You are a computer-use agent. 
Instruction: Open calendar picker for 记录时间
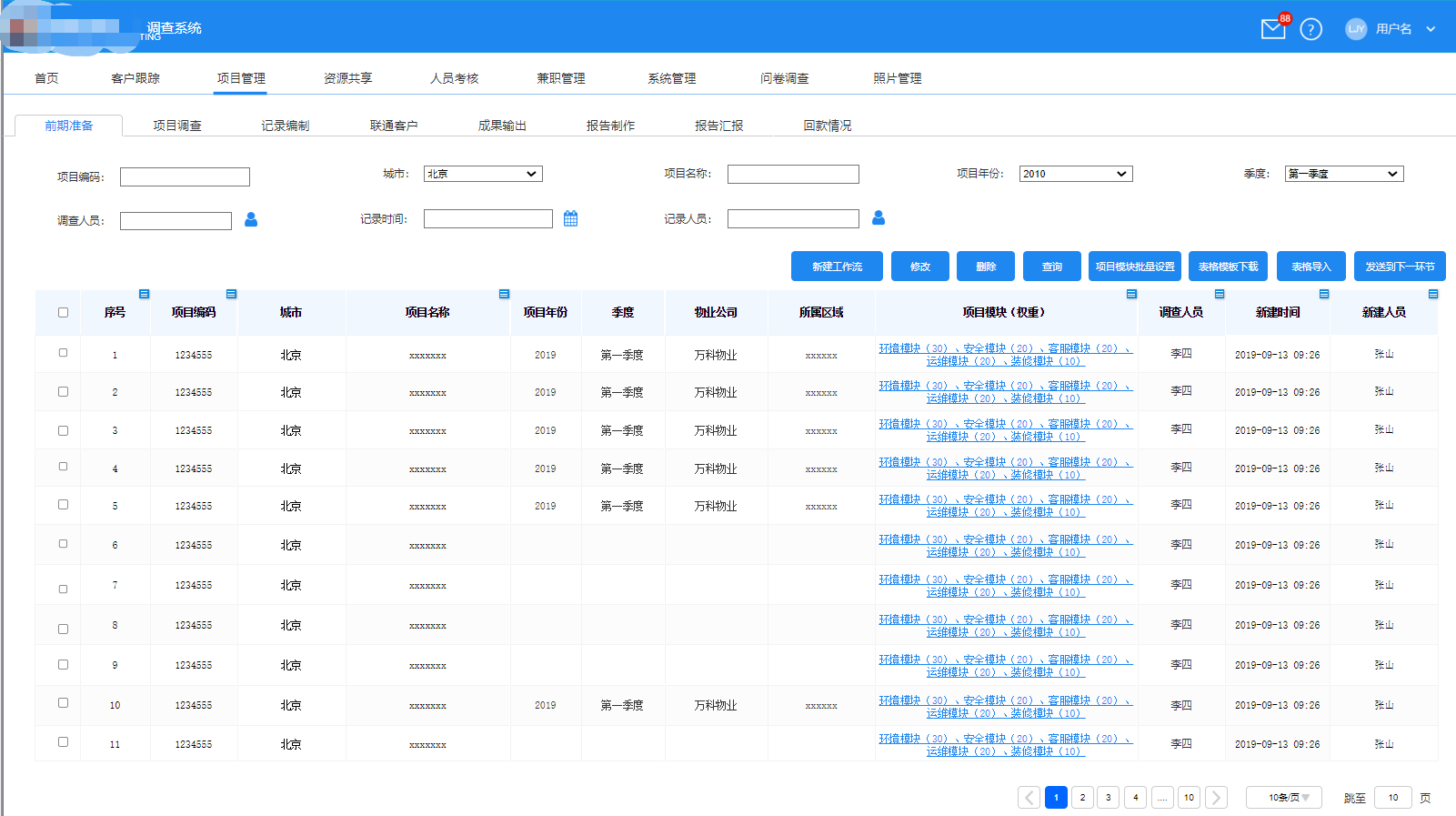tap(571, 218)
